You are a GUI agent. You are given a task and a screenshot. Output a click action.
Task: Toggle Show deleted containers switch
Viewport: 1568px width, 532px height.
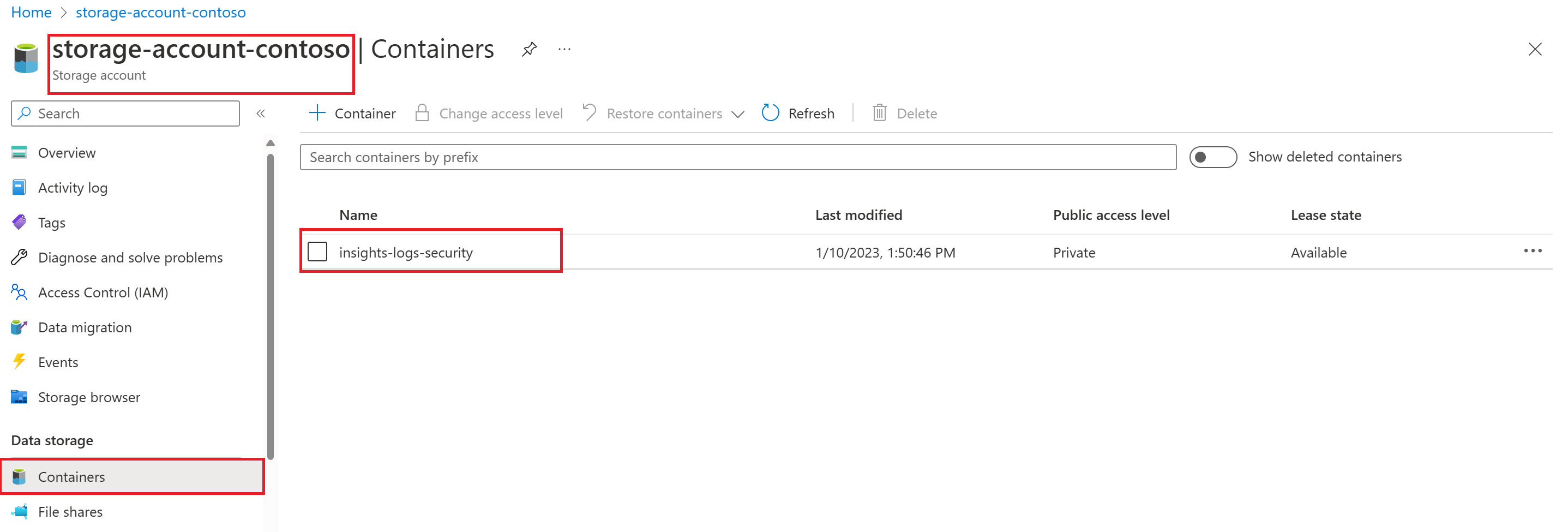(x=1212, y=157)
